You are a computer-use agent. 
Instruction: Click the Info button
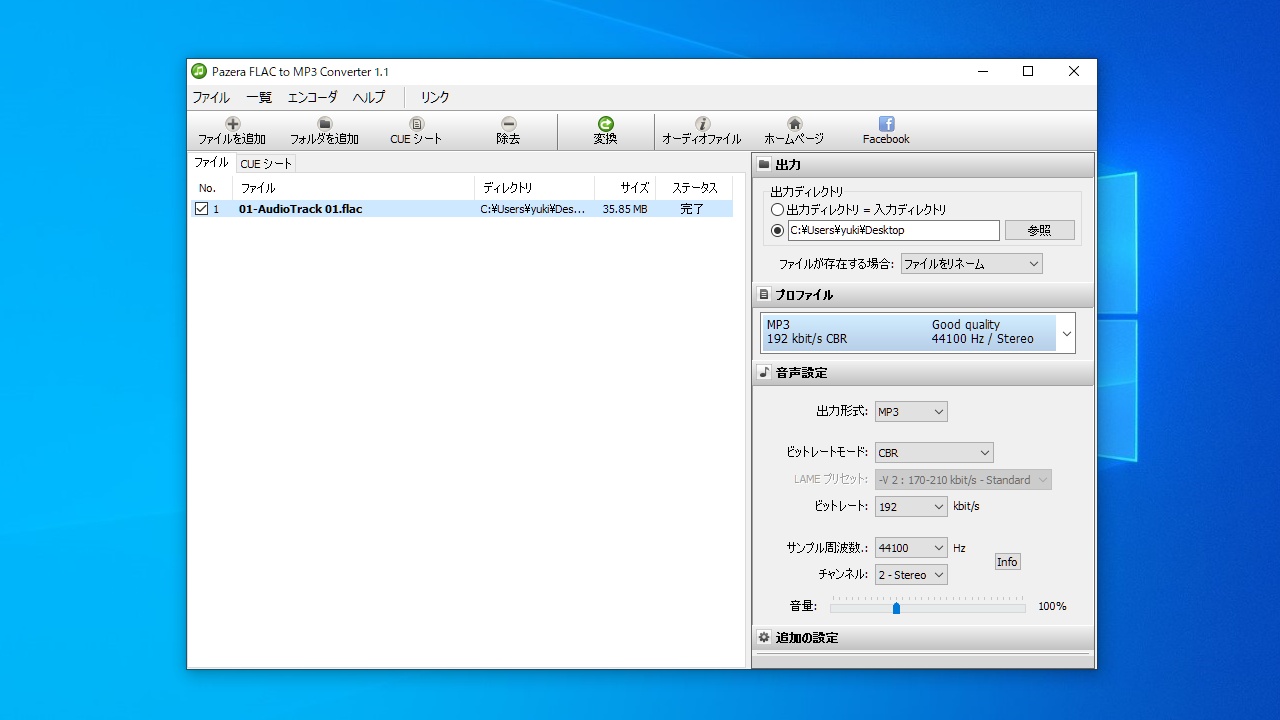(1007, 562)
